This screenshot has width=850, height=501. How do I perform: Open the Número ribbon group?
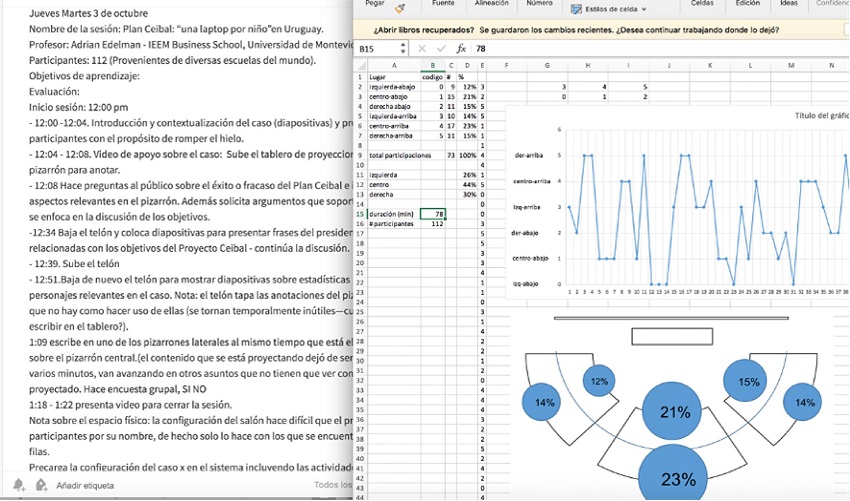pyautogui.click(x=539, y=3)
